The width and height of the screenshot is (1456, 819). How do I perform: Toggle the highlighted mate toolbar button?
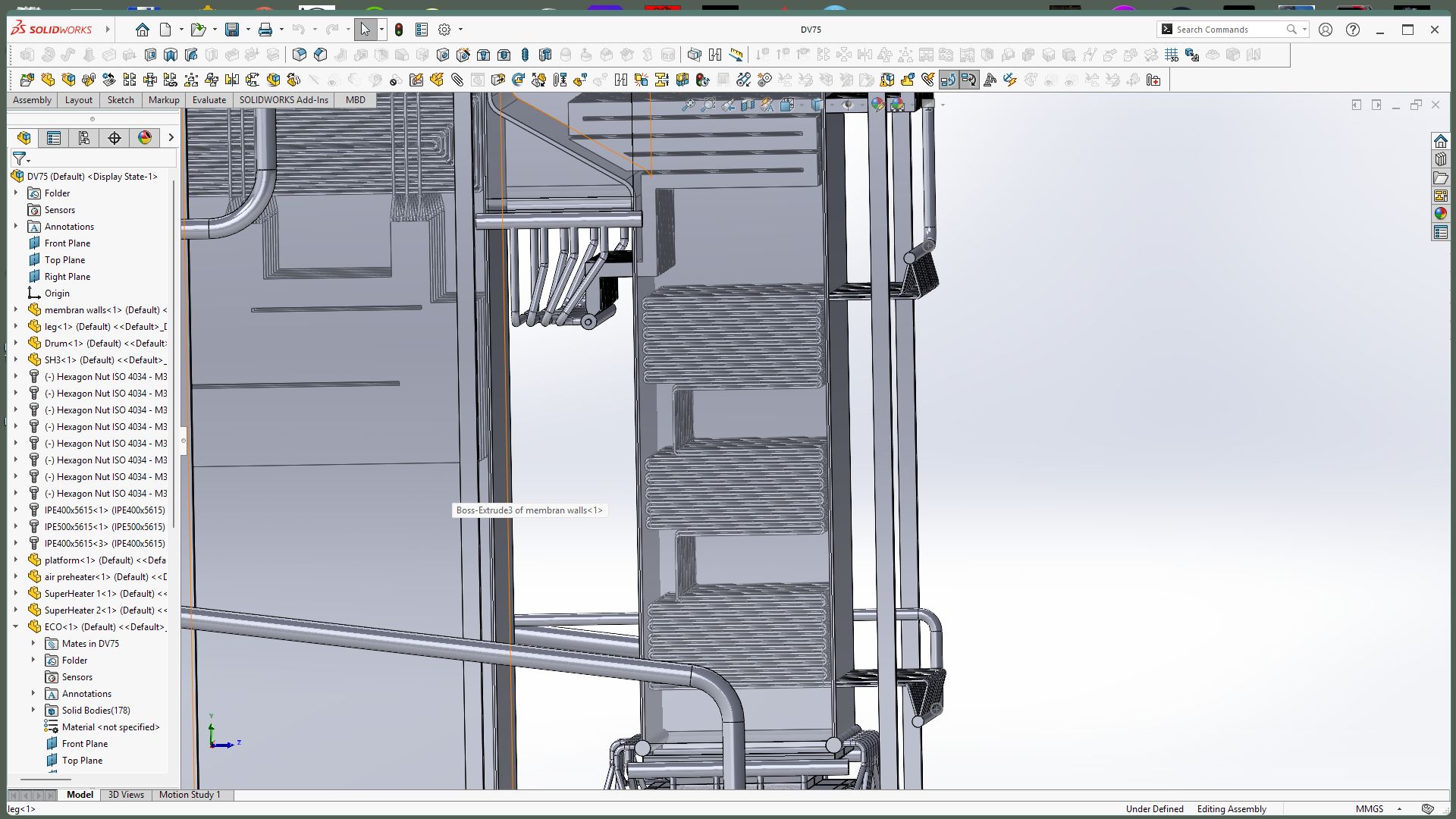949,80
